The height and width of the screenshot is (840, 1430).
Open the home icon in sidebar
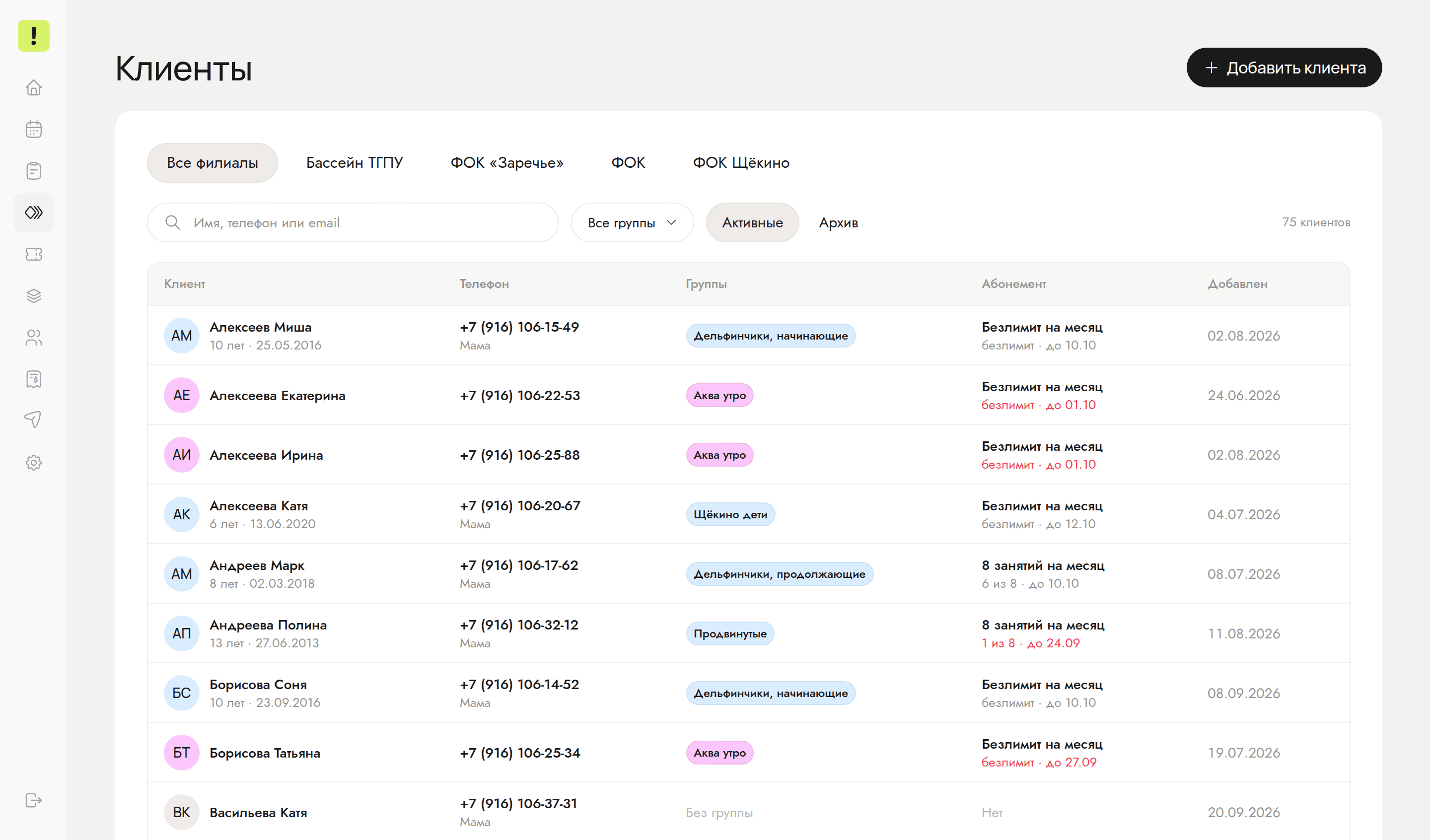coord(33,87)
